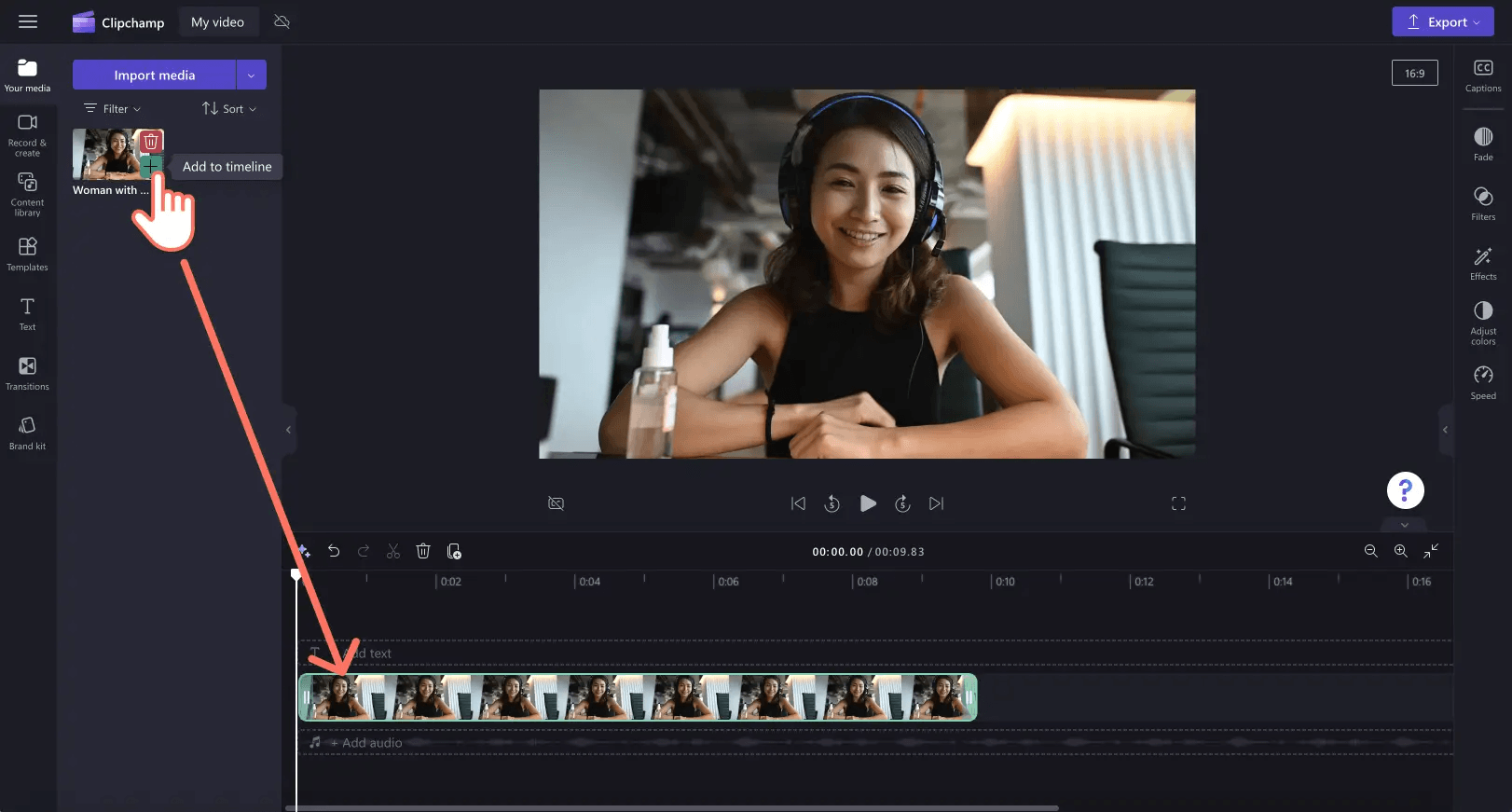Open the Filters panel

click(1482, 203)
